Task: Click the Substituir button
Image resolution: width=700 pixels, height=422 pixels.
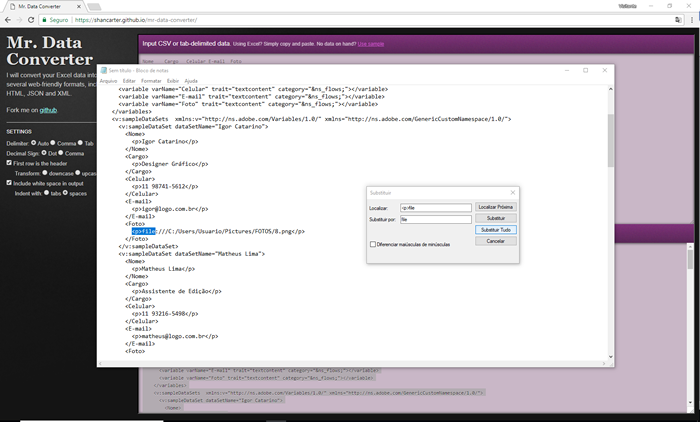Action: click(x=496, y=218)
